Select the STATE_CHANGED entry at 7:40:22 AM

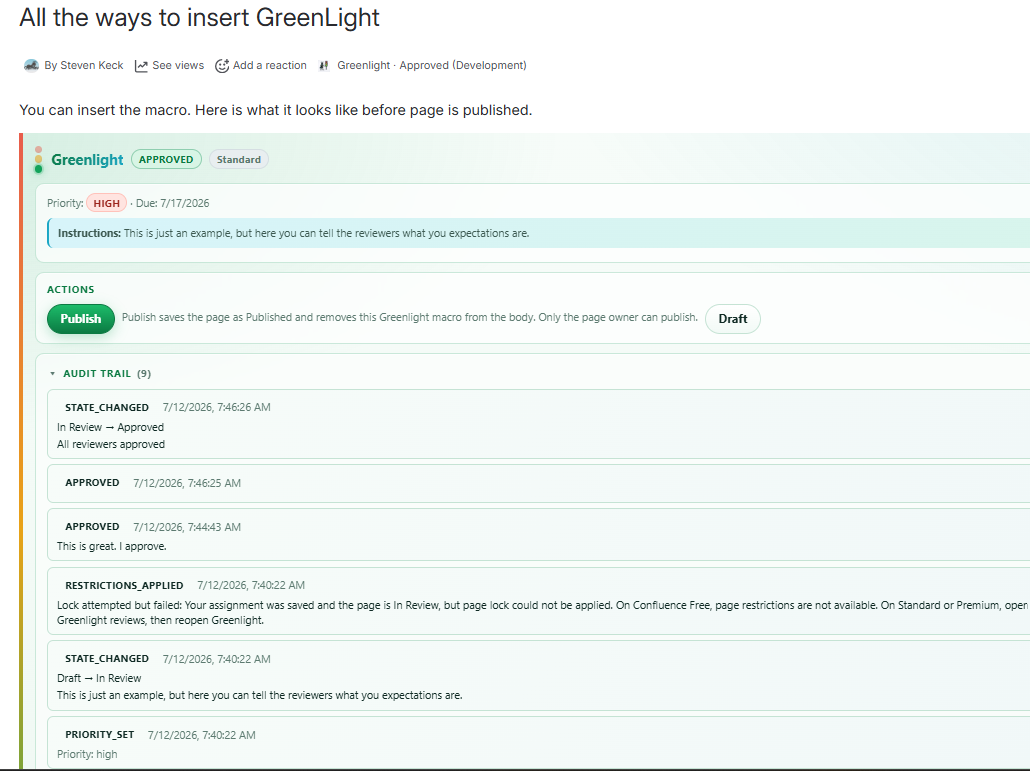coord(539,676)
